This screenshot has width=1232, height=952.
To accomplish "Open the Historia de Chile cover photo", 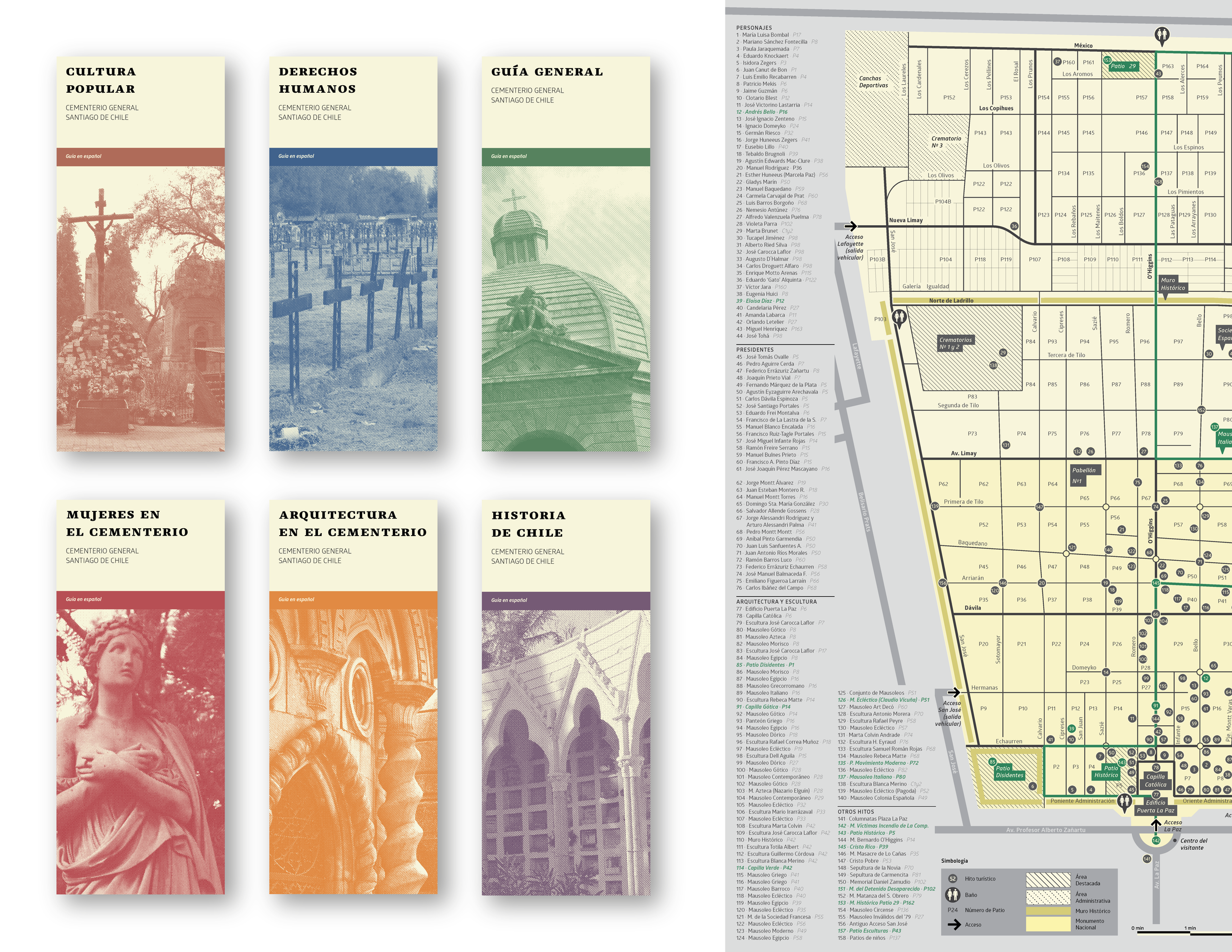I will click(x=566, y=752).
